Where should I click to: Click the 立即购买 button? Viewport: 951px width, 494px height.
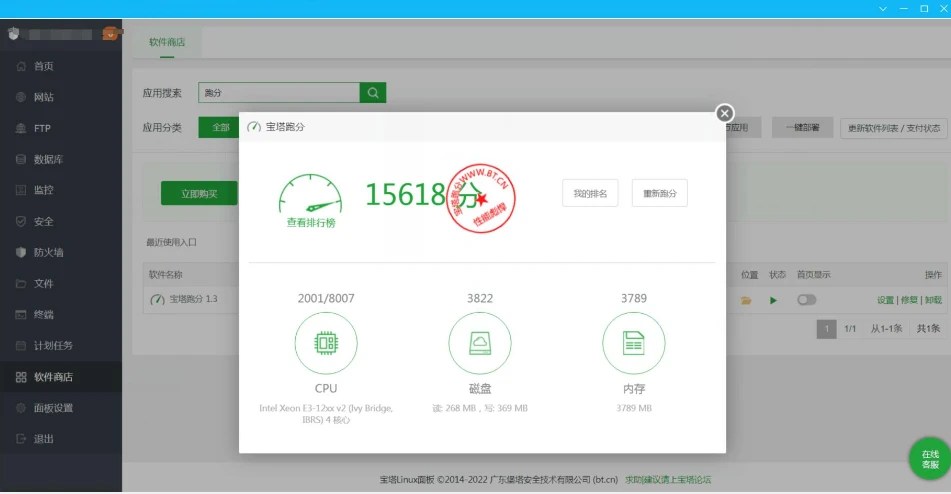click(x=199, y=193)
